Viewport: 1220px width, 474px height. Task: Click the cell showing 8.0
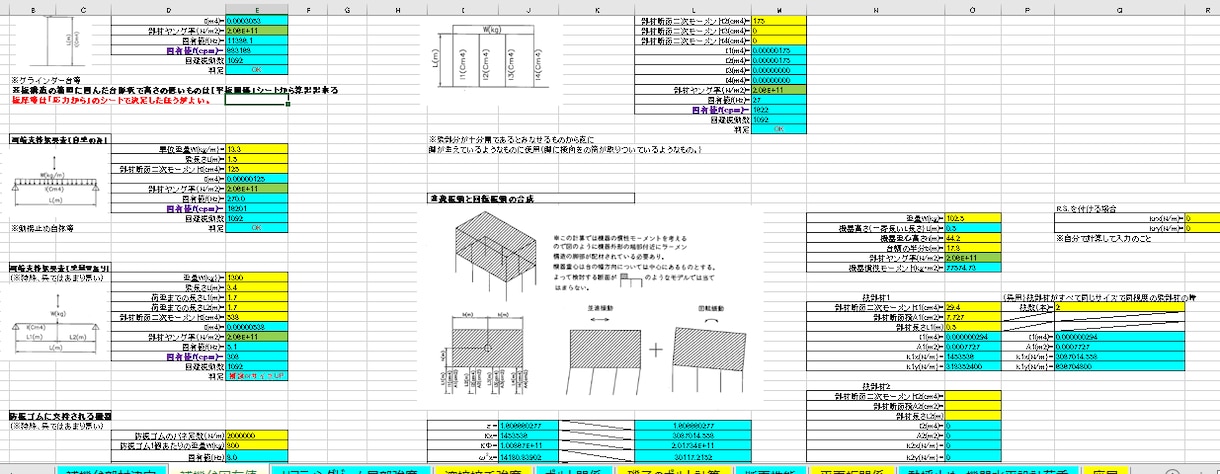(257, 455)
